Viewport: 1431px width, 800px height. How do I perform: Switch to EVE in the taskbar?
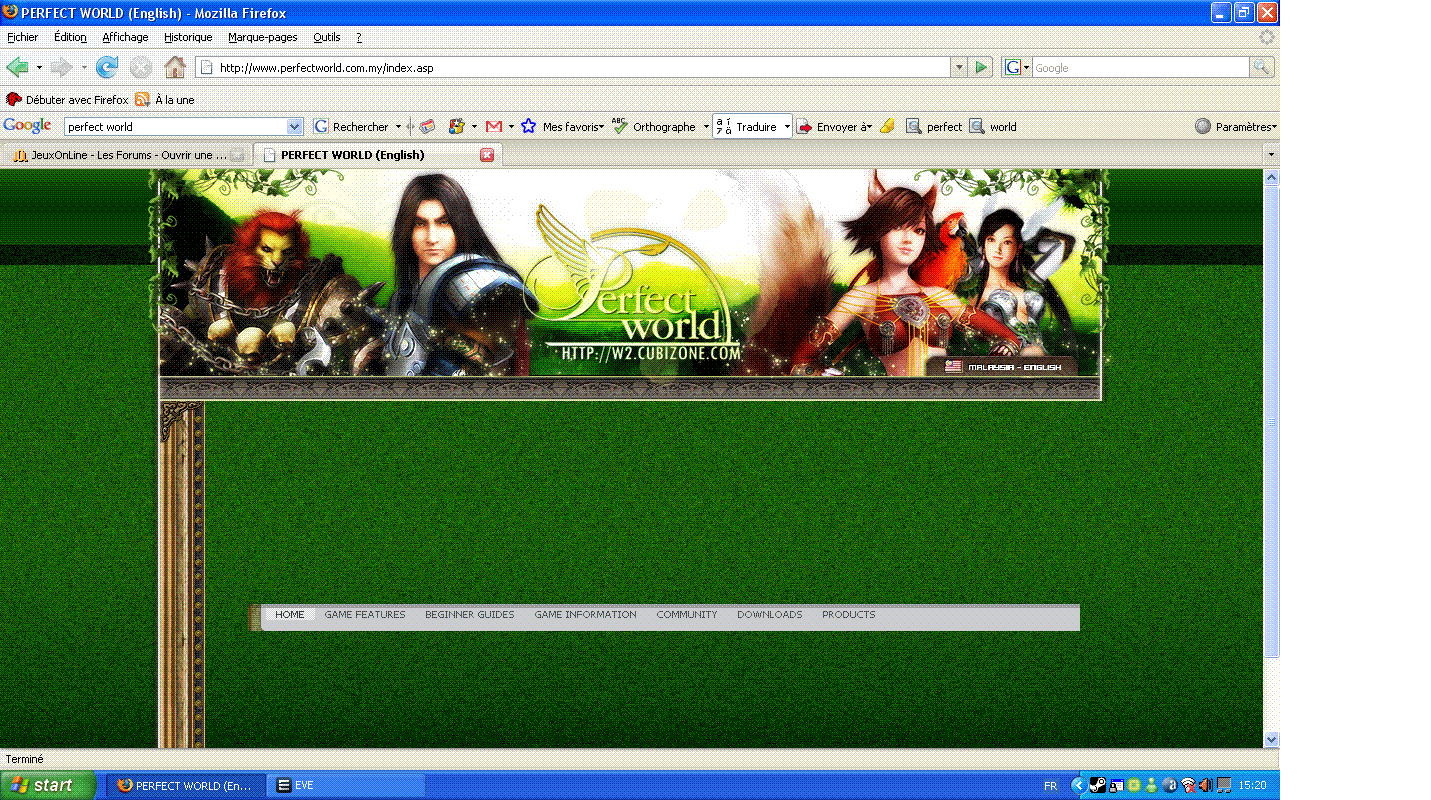(x=347, y=786)
